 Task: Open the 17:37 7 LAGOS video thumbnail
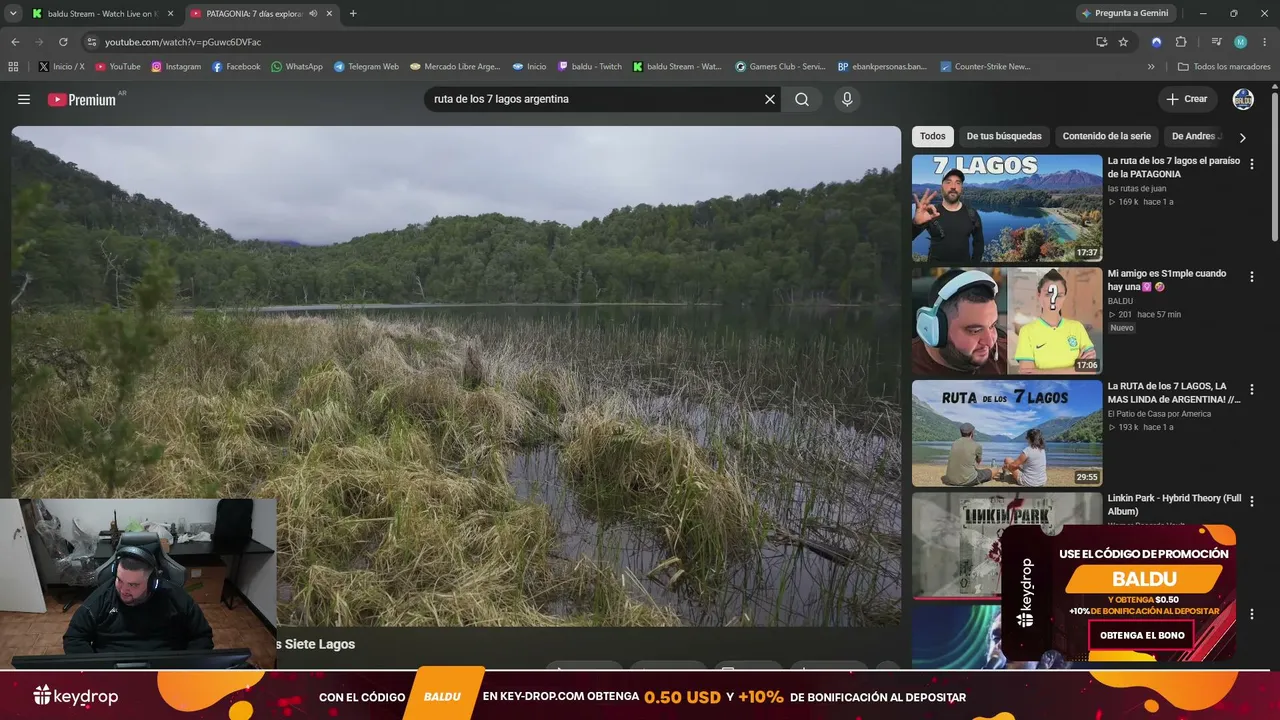coord(1007,208)
